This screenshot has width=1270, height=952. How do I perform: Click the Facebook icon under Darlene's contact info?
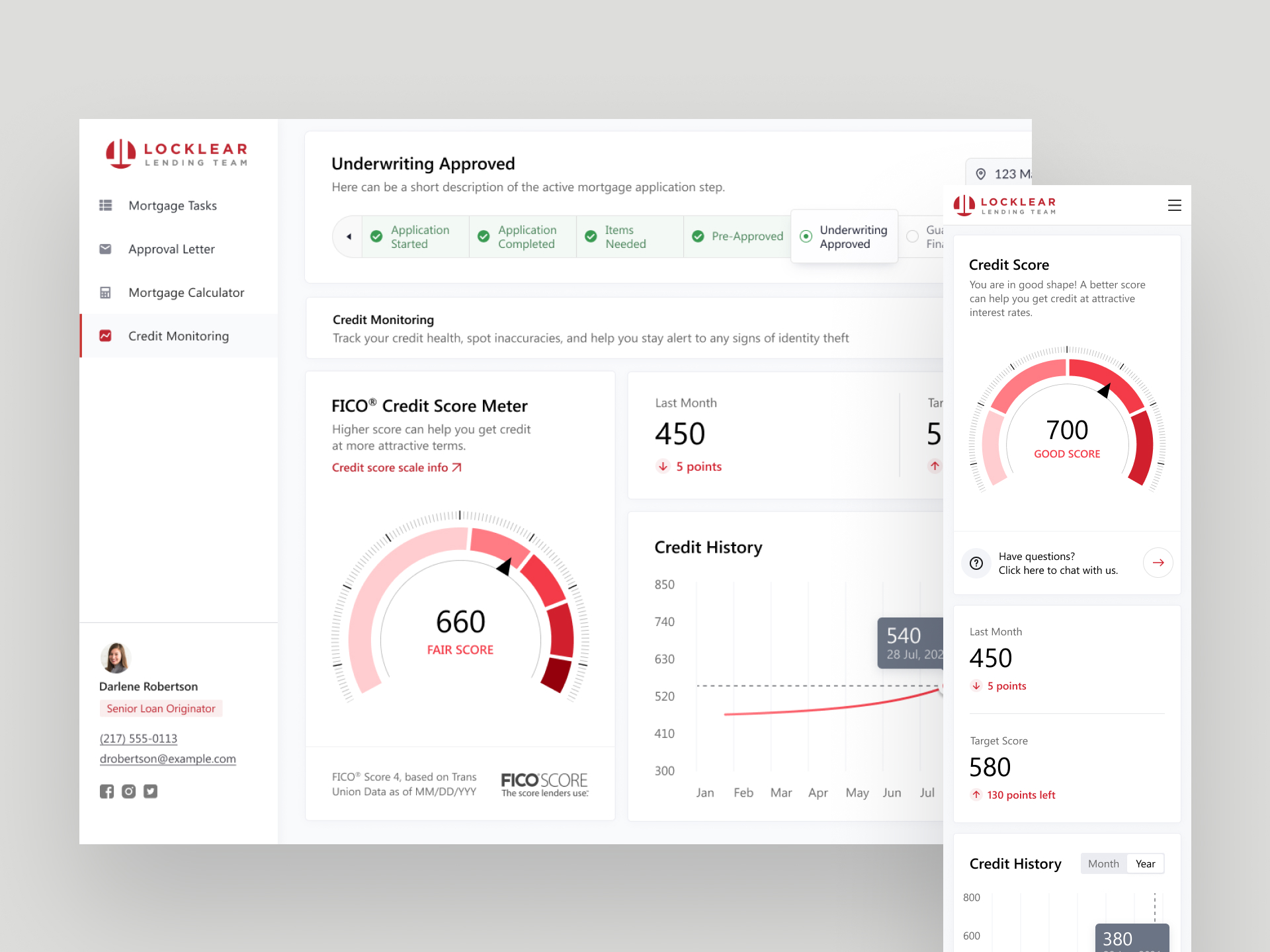click(x=106, y=791)
